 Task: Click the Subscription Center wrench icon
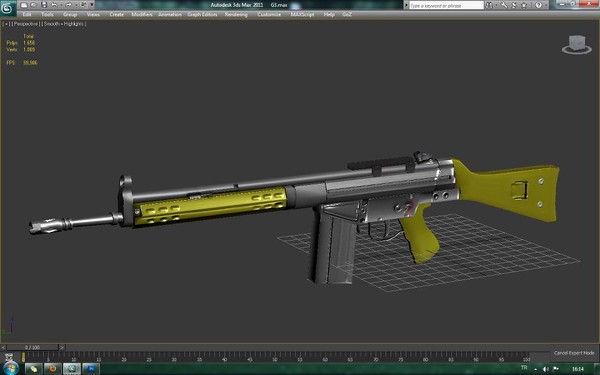(504, 5)
